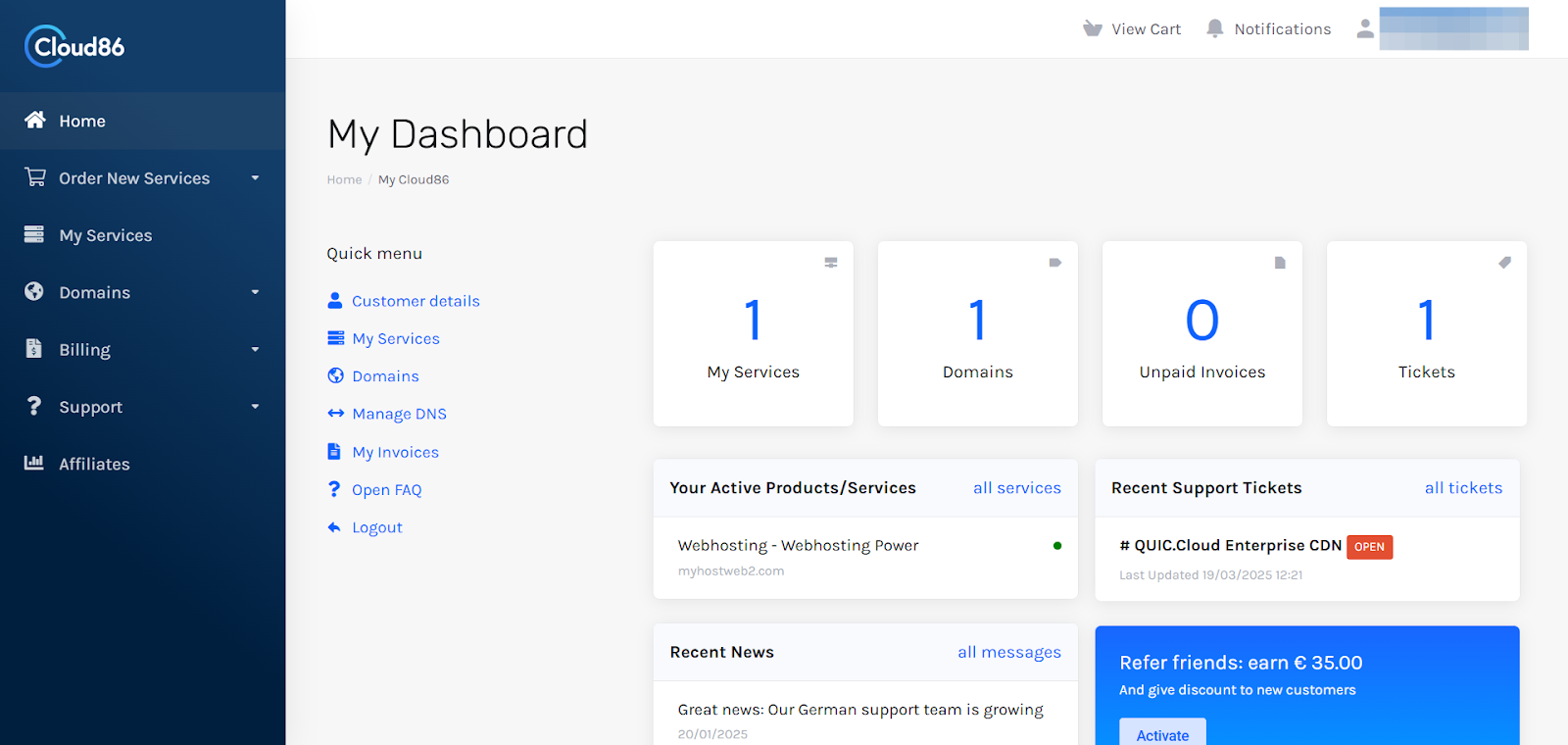Click the question icon beside Open FAQ

pyautogui.click(x=334, y=488)
